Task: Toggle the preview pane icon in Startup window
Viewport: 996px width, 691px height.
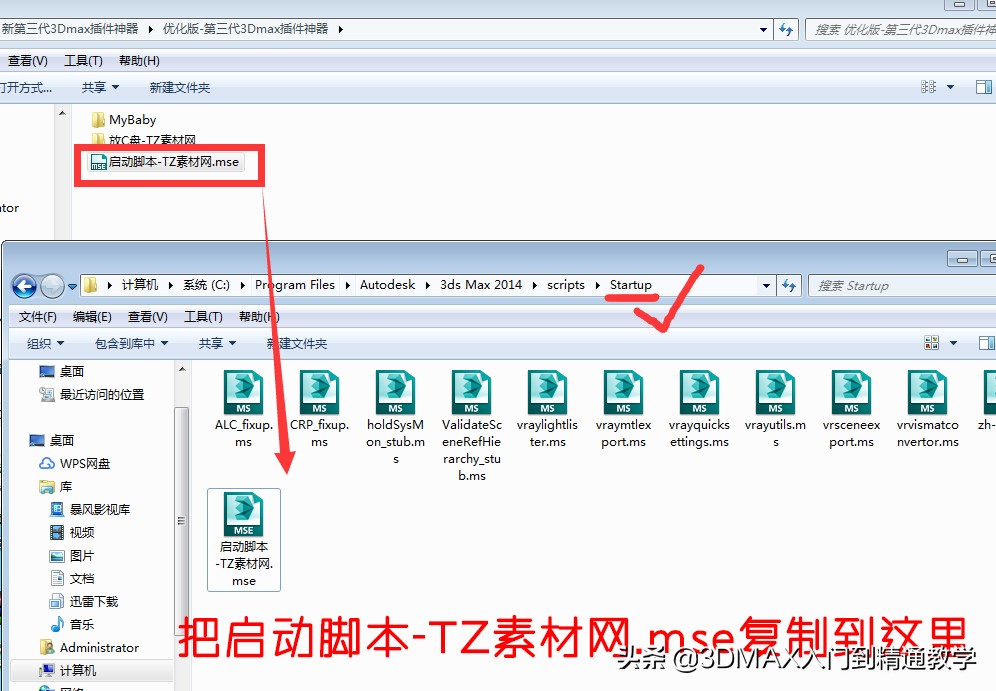Action: point(986,343)
